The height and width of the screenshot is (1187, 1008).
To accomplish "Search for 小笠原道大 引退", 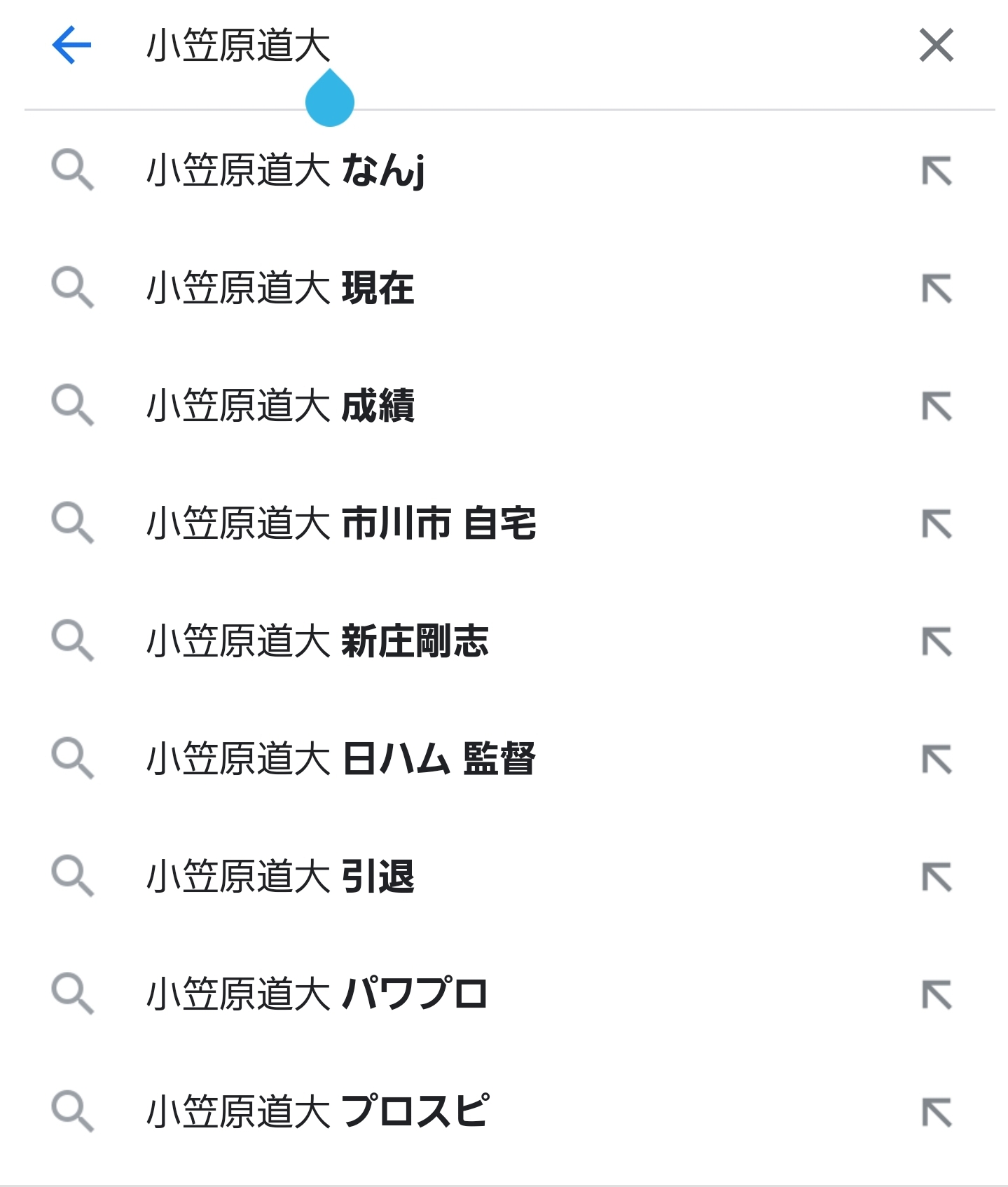I will (280, 877).
